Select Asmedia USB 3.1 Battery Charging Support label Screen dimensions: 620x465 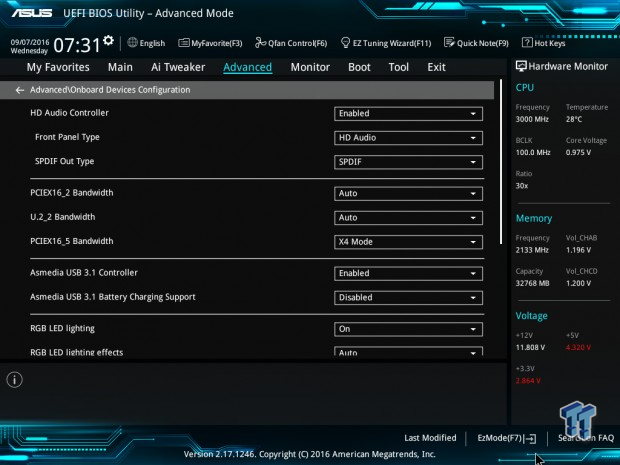[113, 297]
